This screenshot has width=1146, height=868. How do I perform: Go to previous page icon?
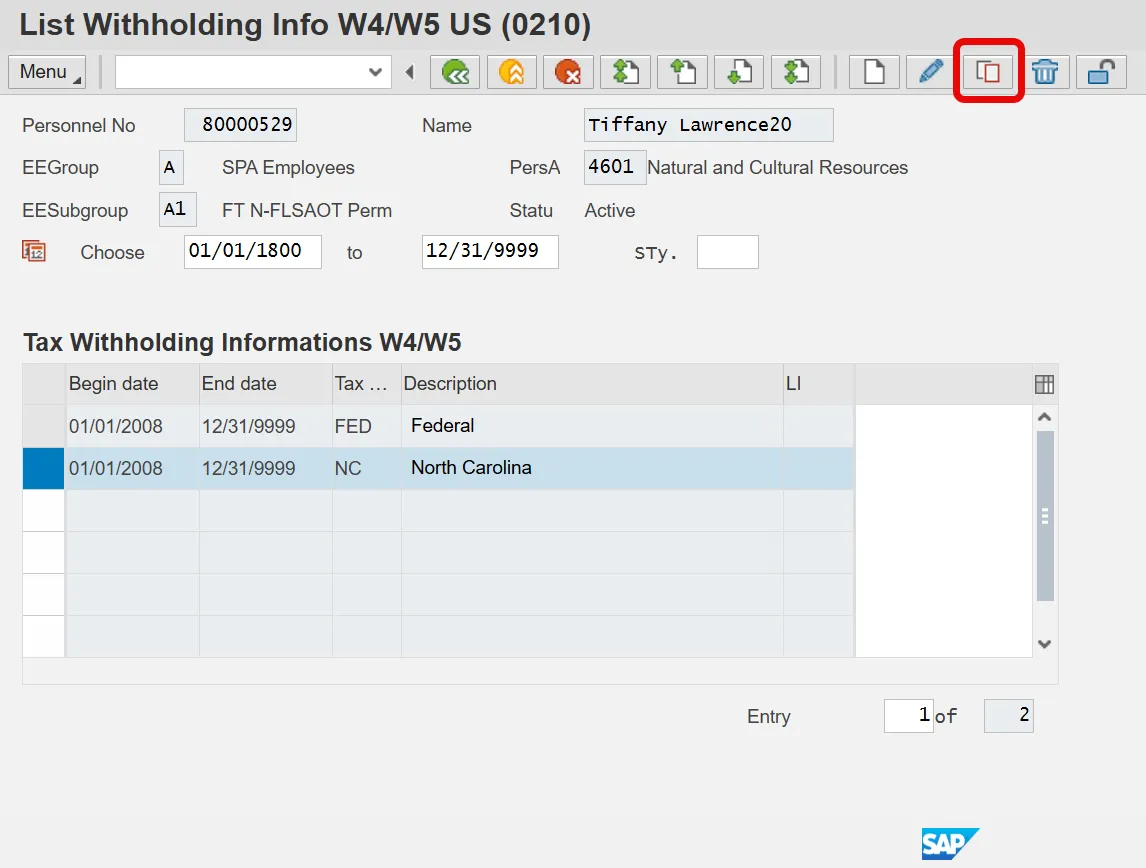(682, 72)
